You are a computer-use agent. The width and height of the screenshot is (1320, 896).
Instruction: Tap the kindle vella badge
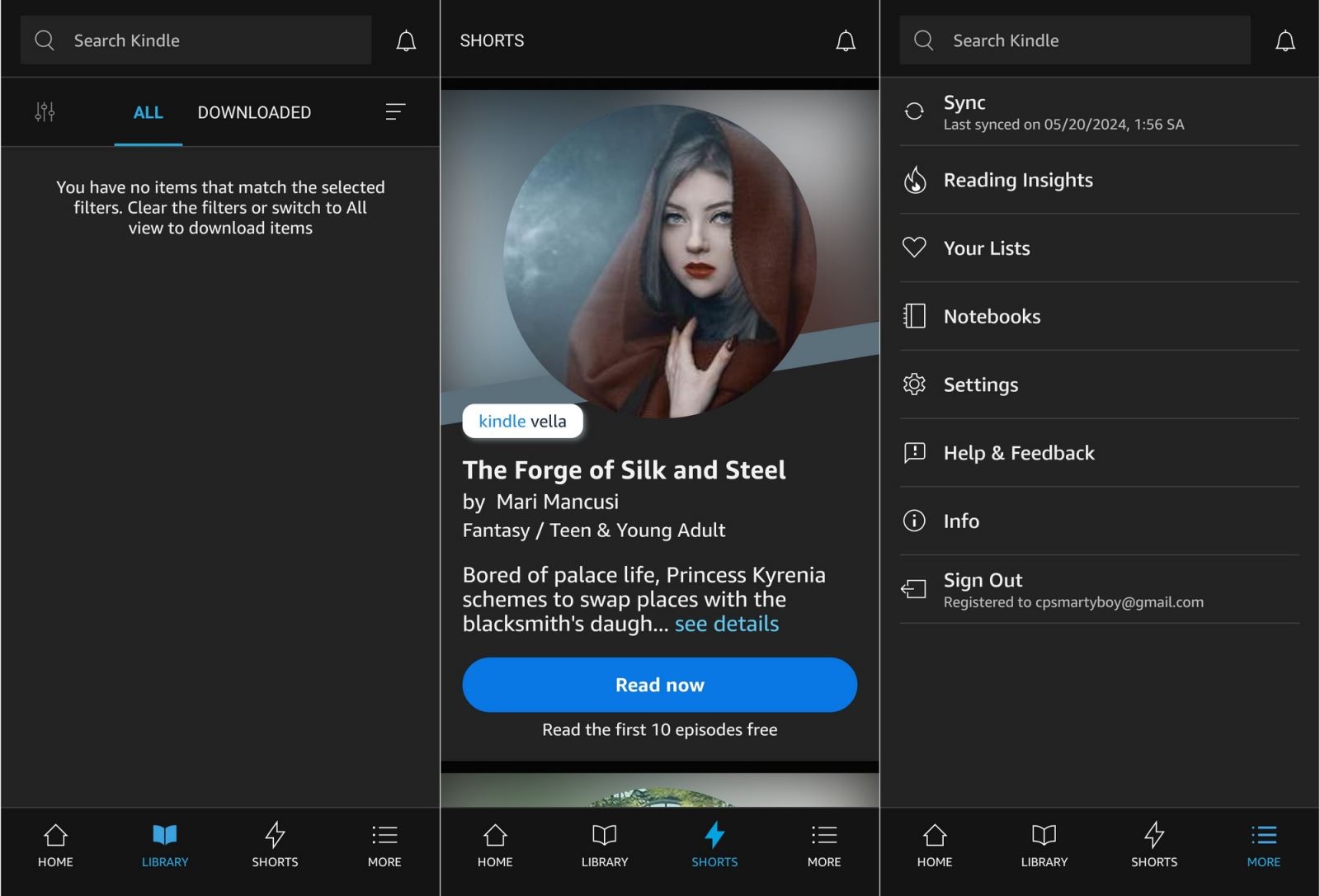523,421
